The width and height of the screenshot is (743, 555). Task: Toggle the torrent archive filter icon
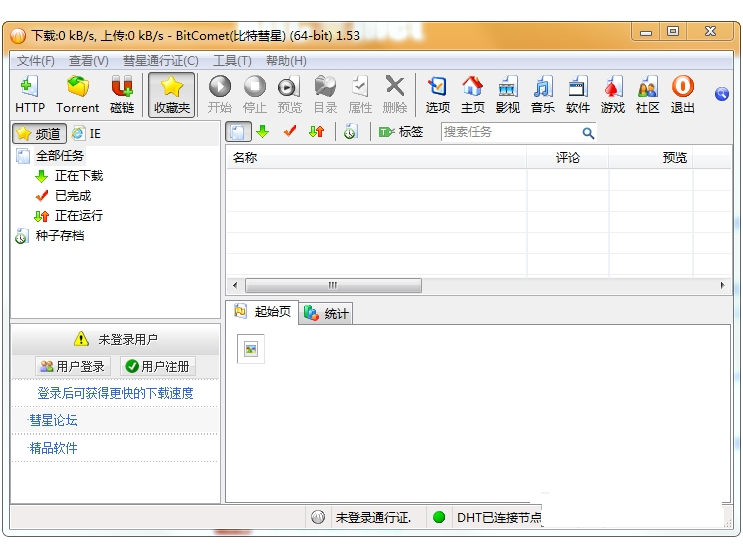351,132
